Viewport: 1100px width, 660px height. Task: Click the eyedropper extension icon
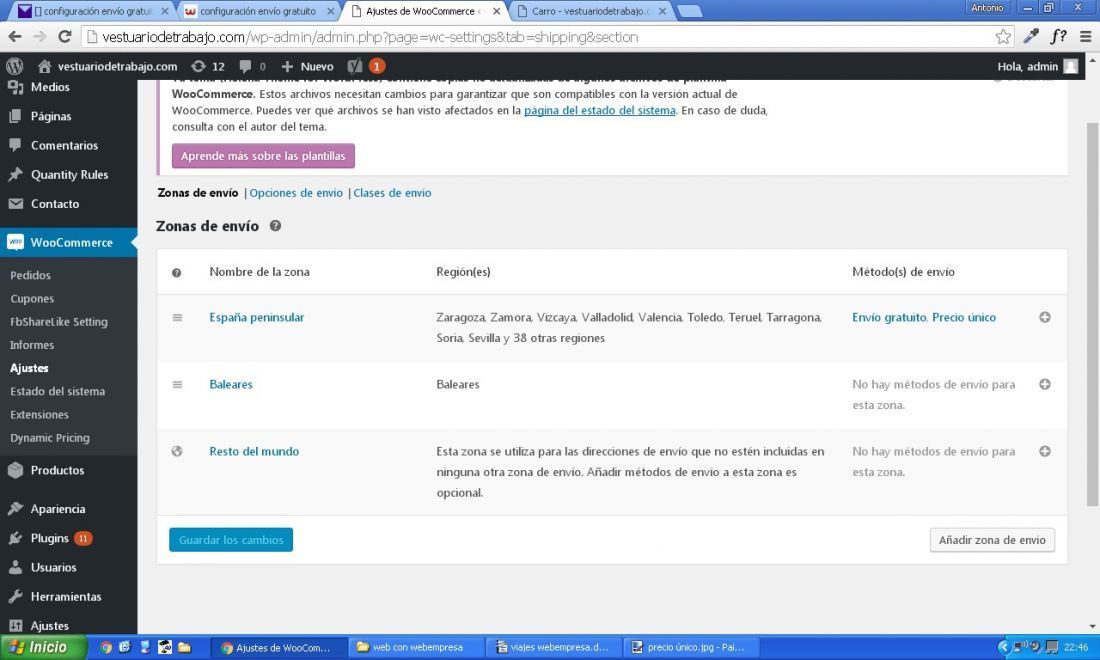pos(1031,36)
